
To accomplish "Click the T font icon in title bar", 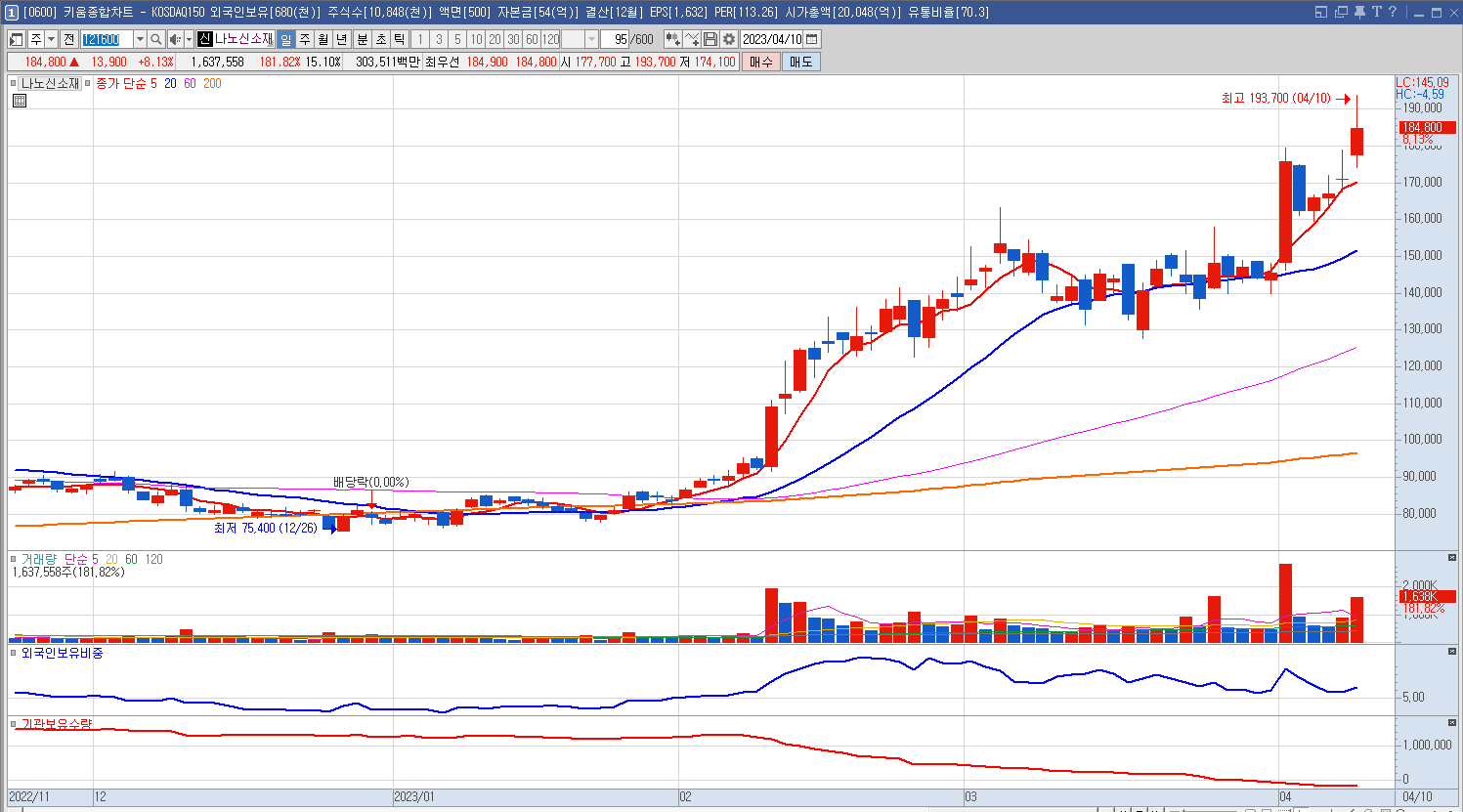I will (1376, 12).
